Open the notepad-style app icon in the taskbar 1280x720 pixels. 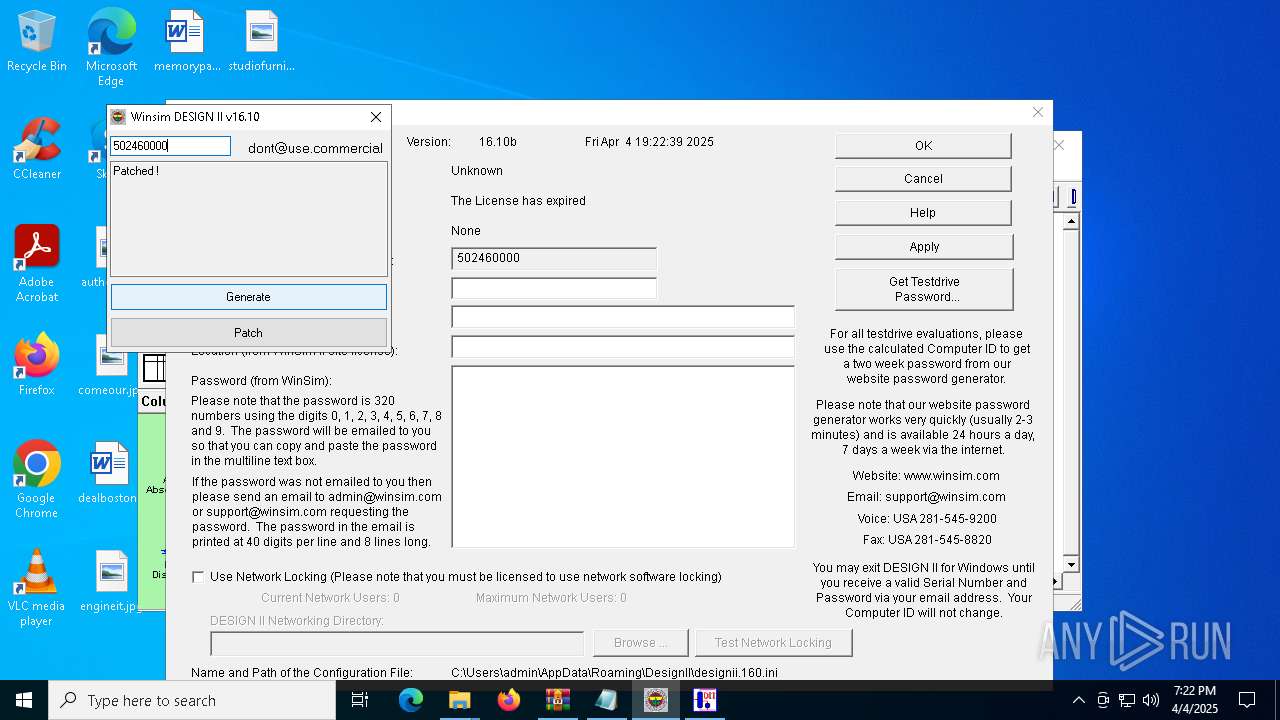(x=607, y=700)
